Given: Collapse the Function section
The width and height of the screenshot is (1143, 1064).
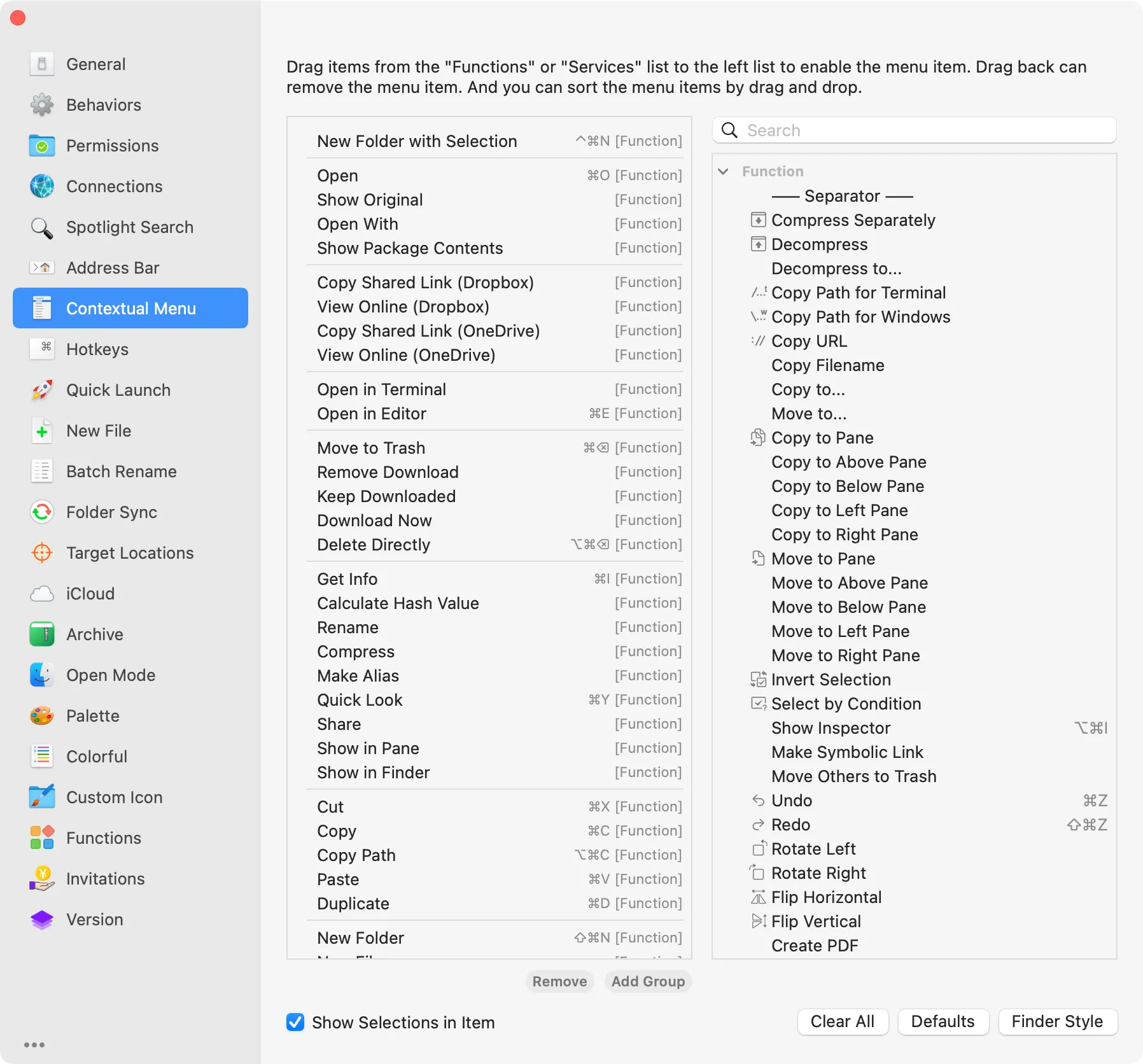Looking at the screenshot, I should pos(724,171).
